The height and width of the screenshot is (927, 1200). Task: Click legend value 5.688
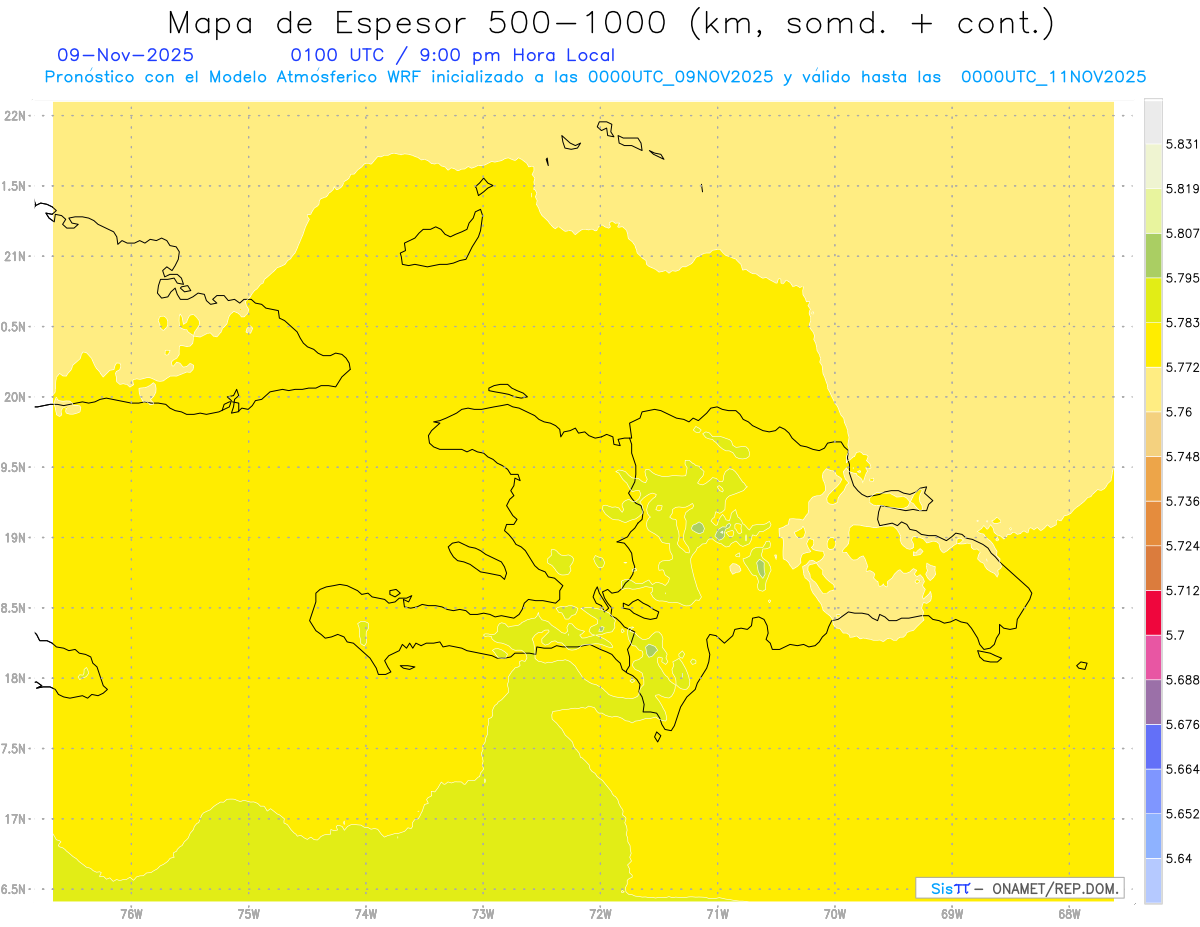pos(1182,680)
